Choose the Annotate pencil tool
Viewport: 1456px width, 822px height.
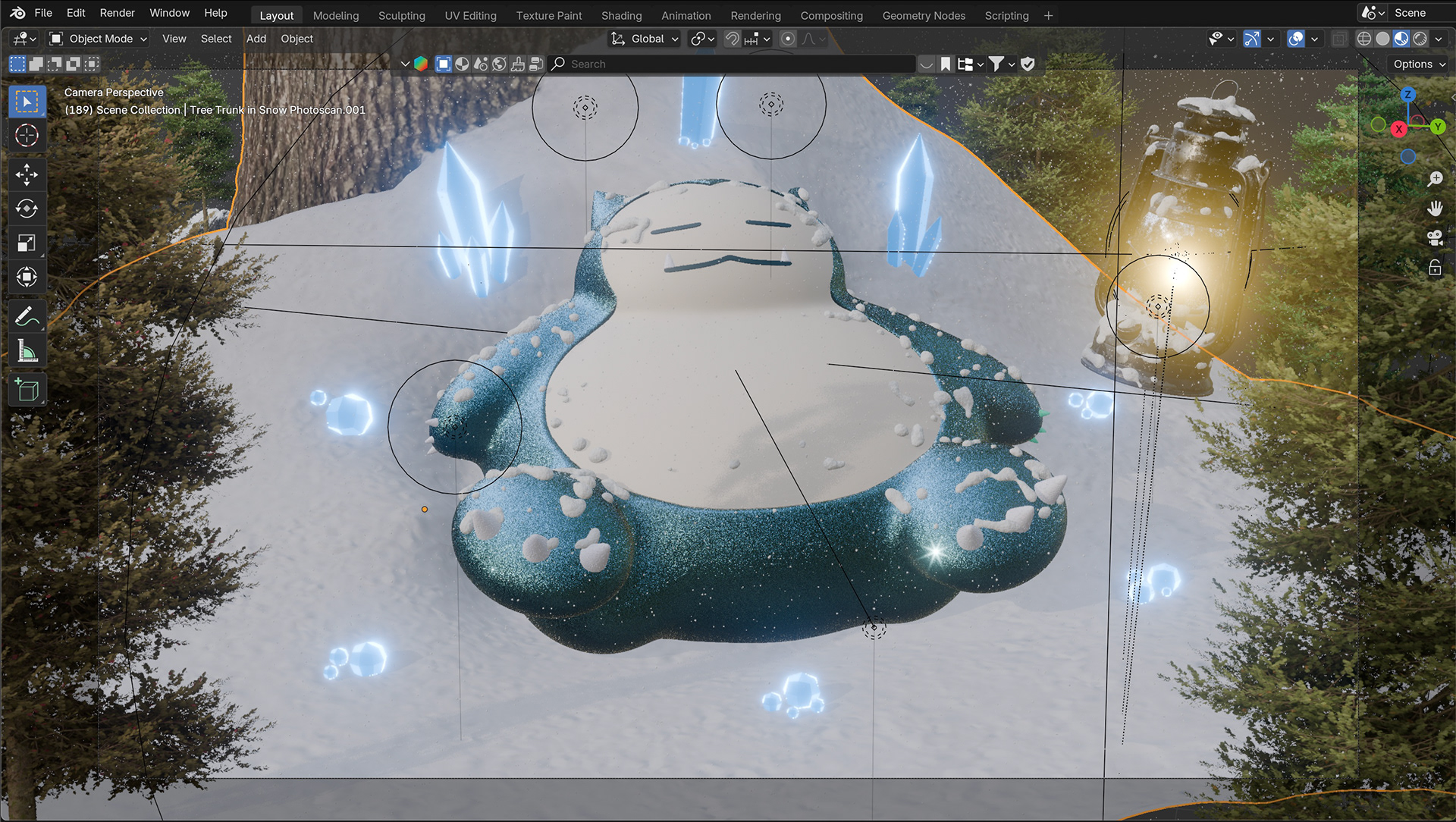pos(27,316)
